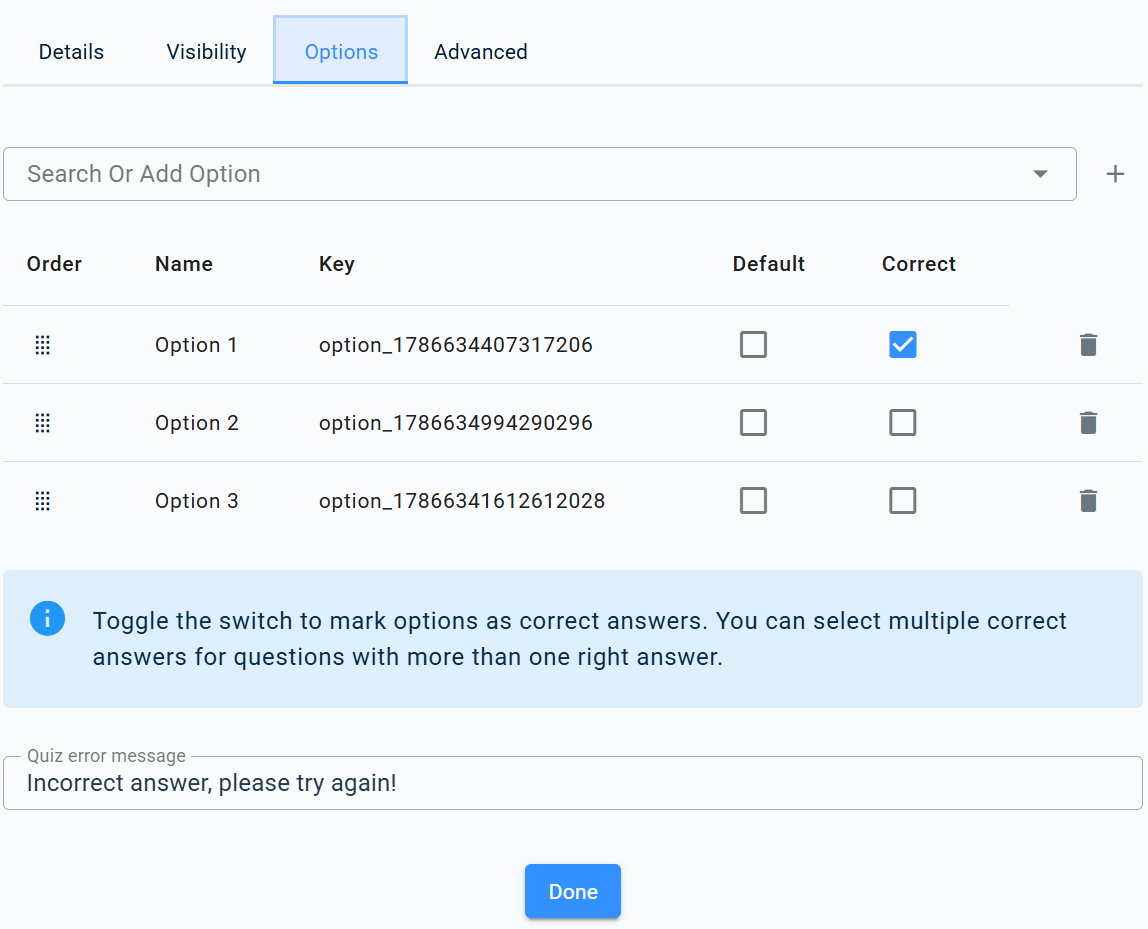The height and width of the screenshot is (929, 1148).
Task: Tick the Default checkbox for Option 3
Action: pos(753,501)
